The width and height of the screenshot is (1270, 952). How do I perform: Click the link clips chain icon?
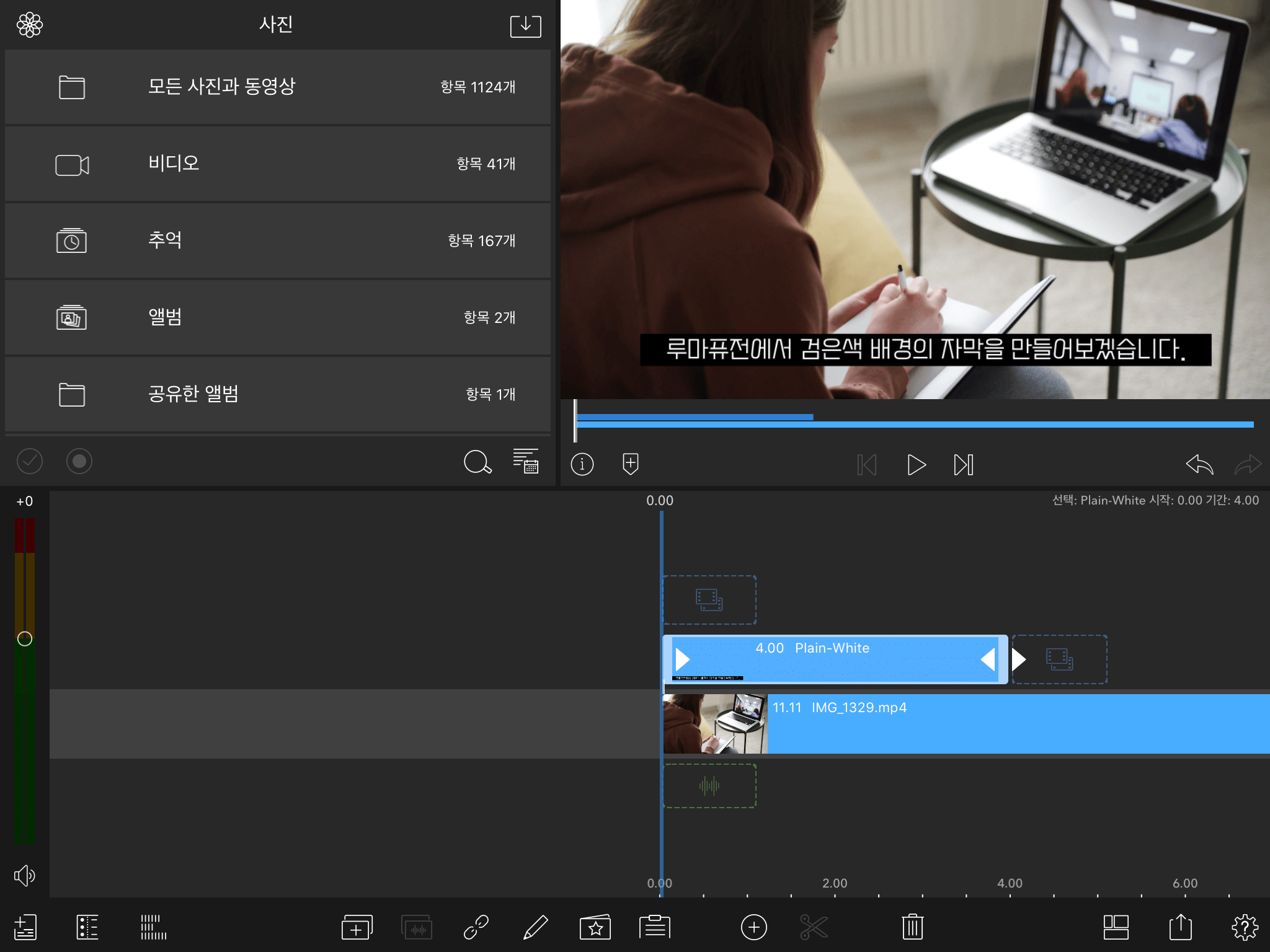476,927
